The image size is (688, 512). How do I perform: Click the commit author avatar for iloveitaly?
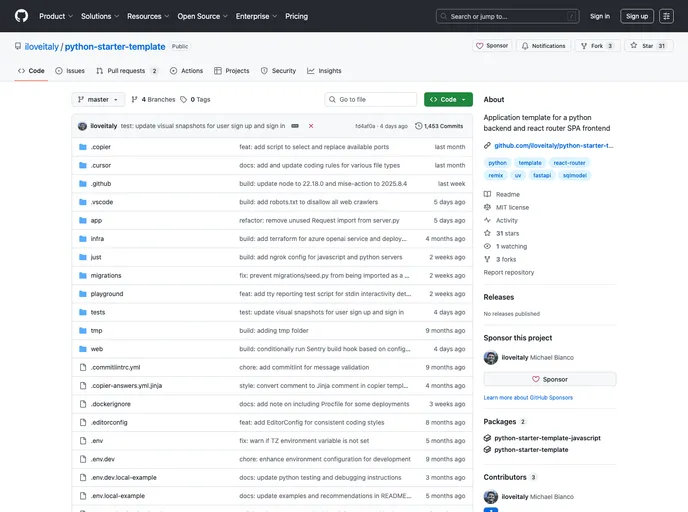[x=82, y=126]
